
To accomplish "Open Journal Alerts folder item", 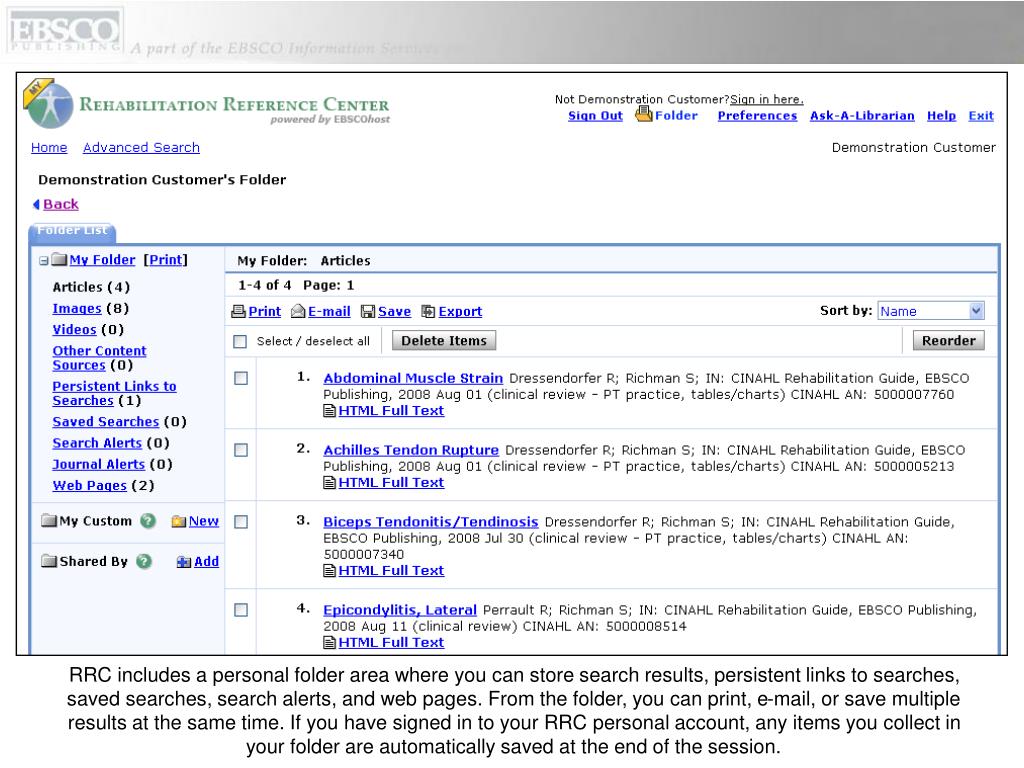I will [x=99, y=464].
